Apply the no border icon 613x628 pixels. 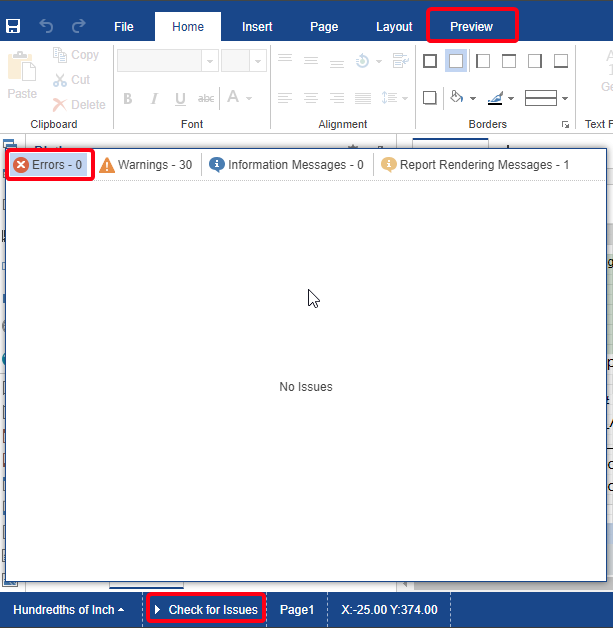click(456, 61)
